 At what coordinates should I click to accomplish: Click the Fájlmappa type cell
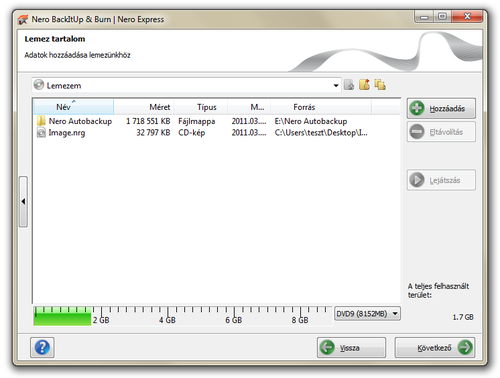(x=197, y=121)
